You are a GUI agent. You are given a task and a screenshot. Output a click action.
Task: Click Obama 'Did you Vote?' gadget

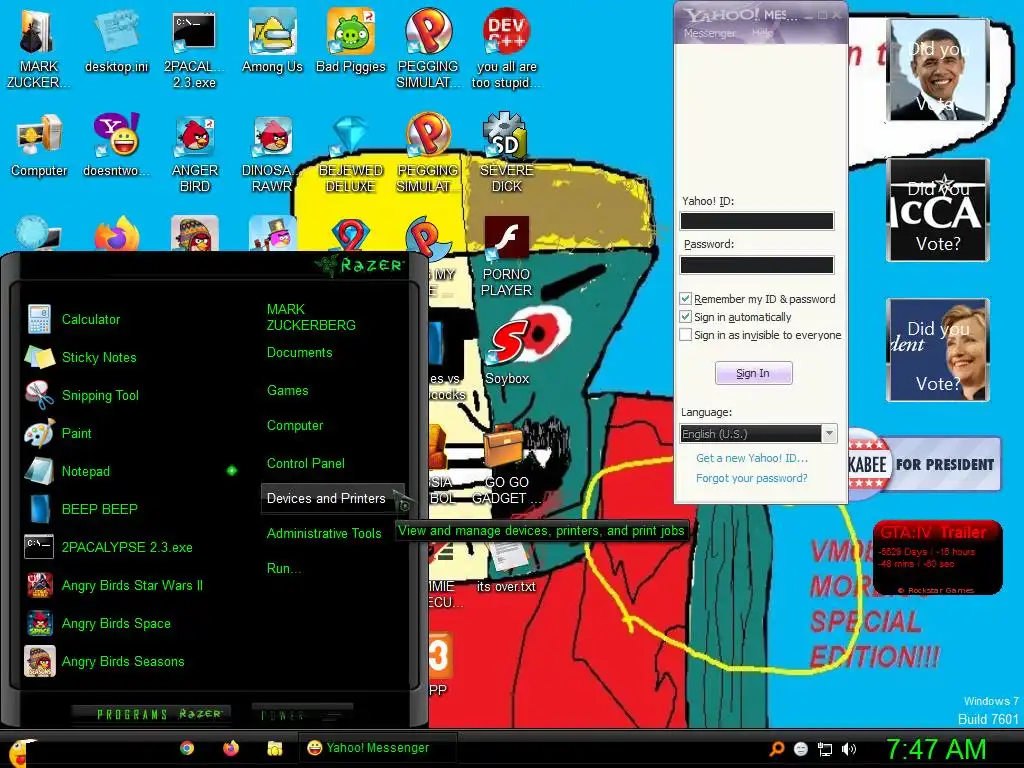tap(938, 70)
